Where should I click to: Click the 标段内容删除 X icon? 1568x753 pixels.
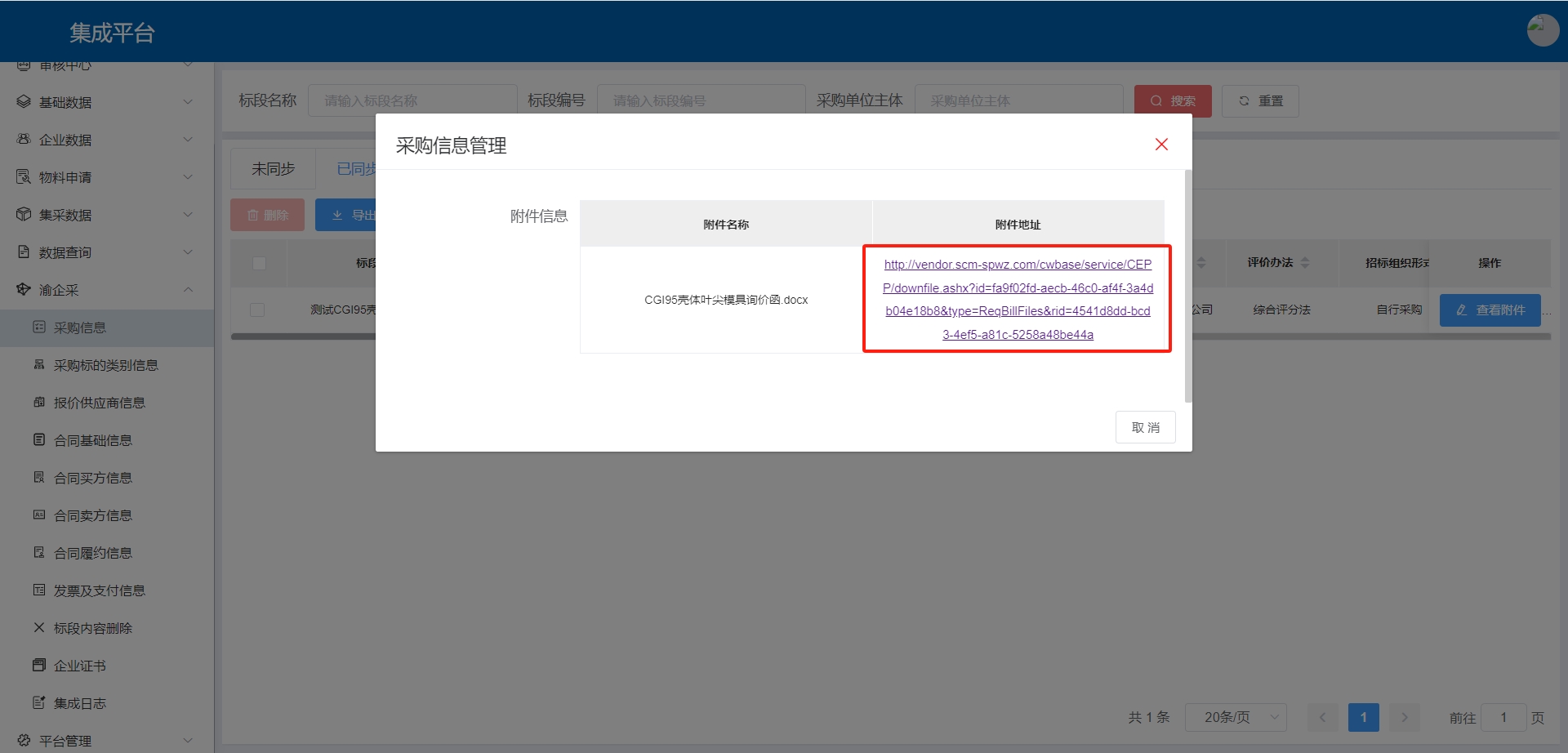pos(38,628)
